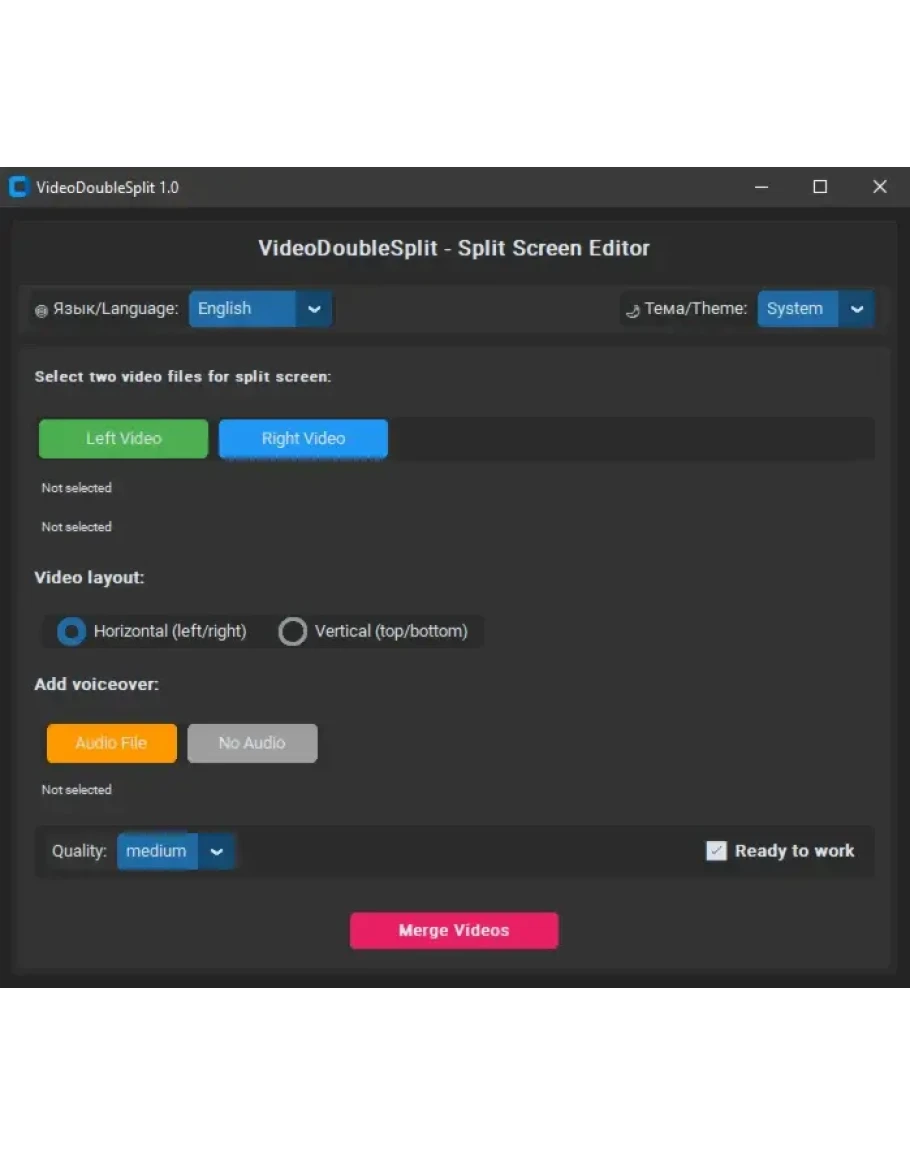
Task: Select the Horizontal (left/right) layout option
Action: 72,631
